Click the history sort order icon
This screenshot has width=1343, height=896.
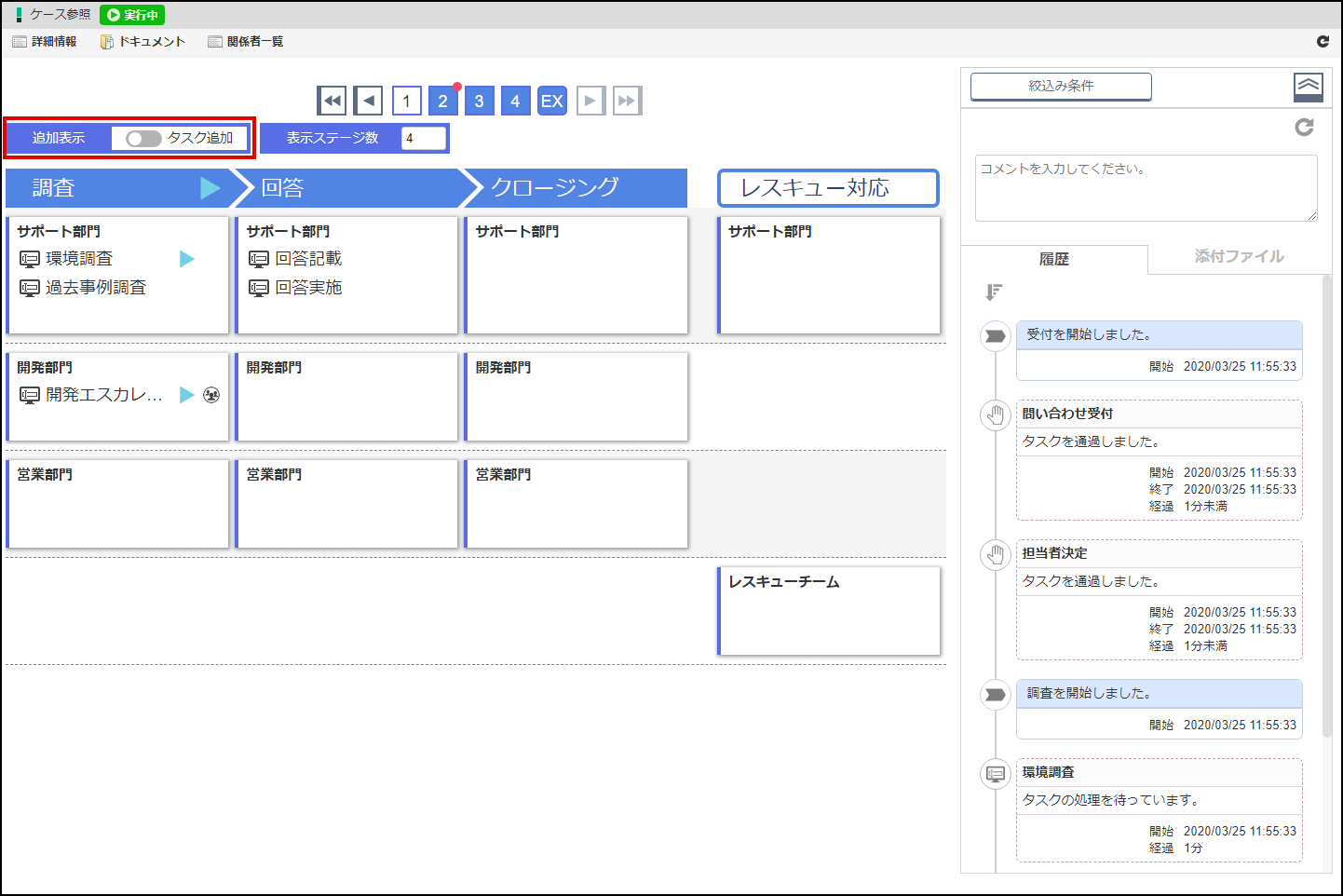point(994,292)
